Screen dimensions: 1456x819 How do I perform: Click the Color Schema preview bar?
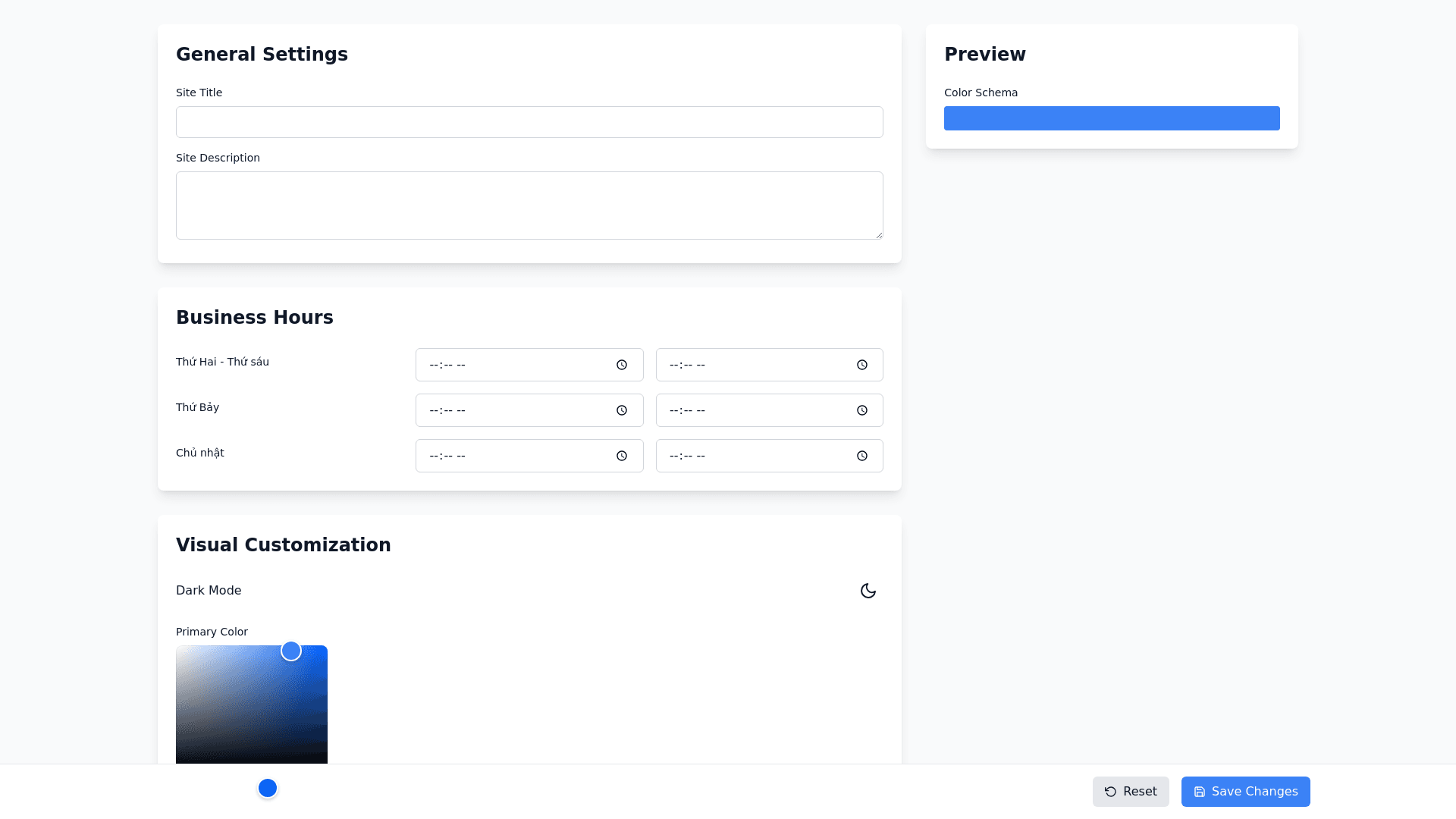[1112, 118]
